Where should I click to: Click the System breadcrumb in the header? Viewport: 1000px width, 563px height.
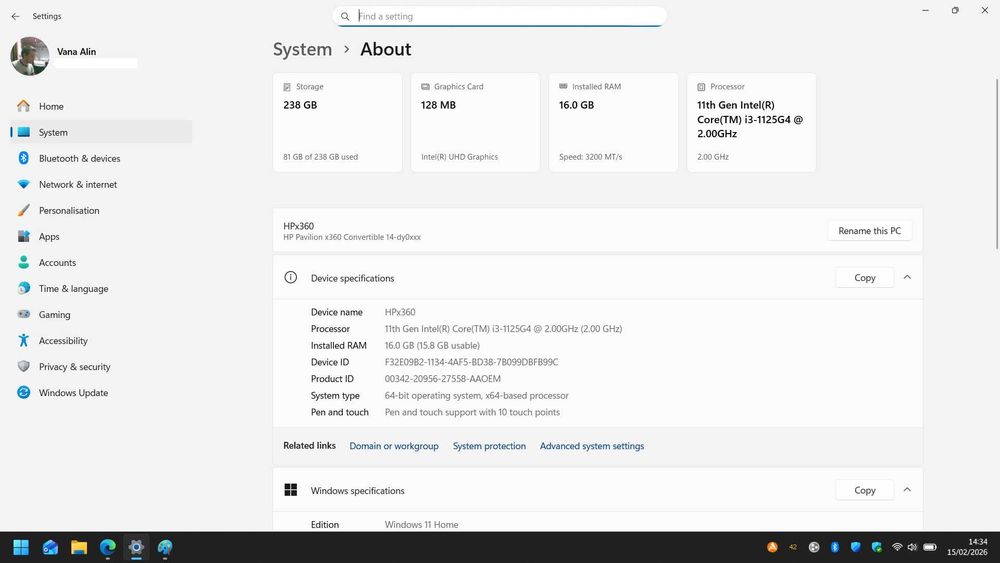302,49
